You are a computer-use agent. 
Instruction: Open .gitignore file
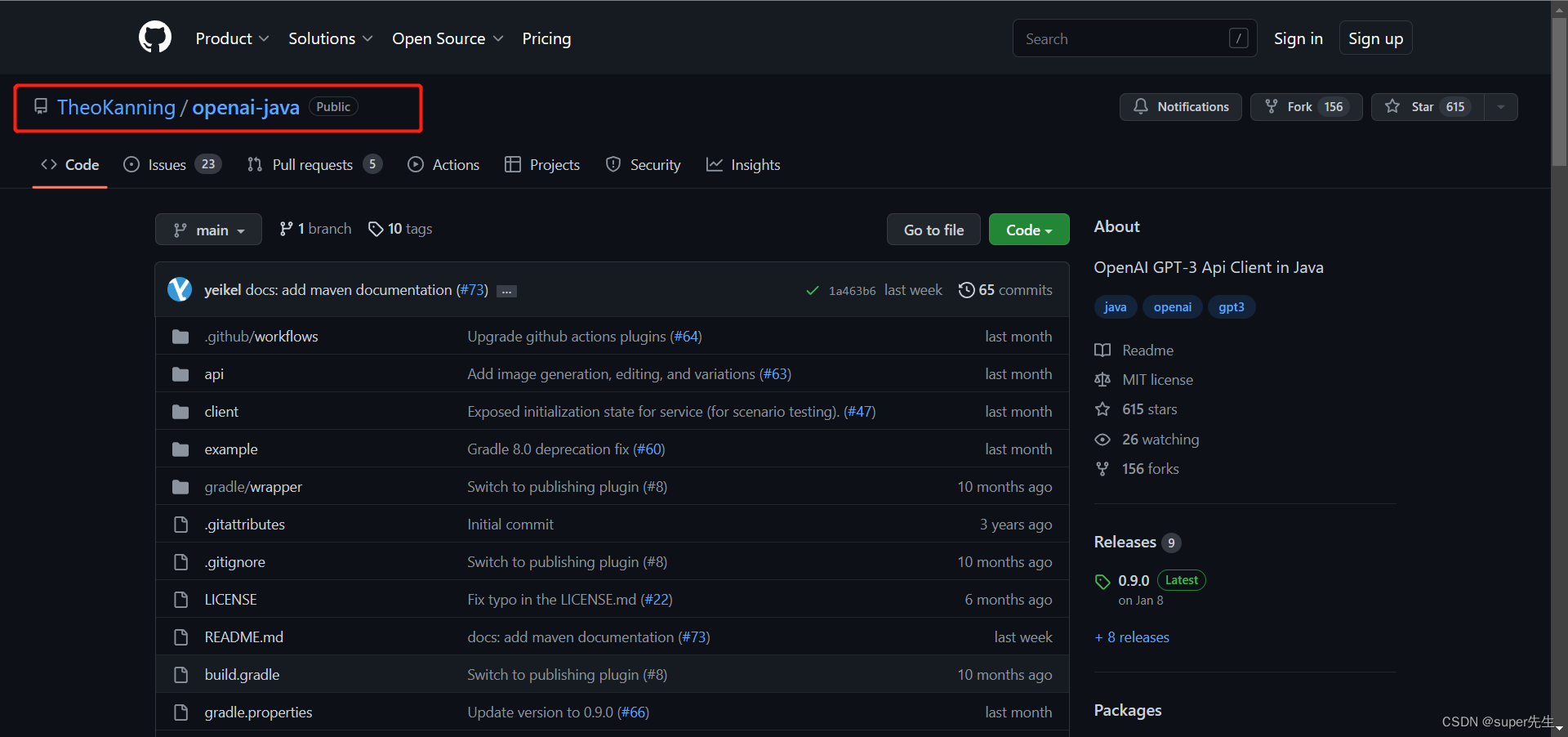click(x=234, y=562)
